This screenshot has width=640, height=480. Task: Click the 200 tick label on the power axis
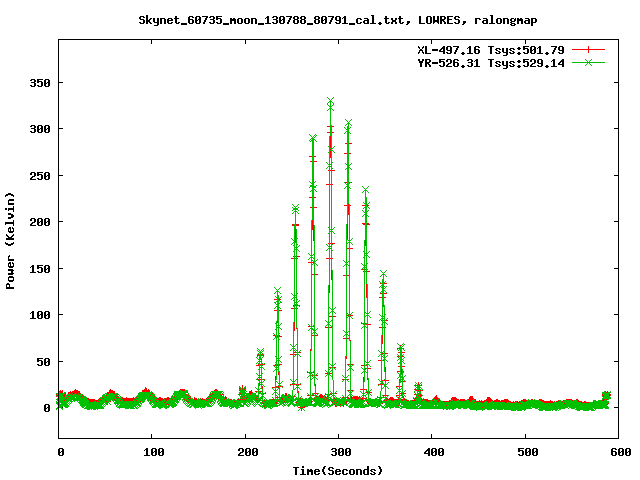tap(40, 222)
